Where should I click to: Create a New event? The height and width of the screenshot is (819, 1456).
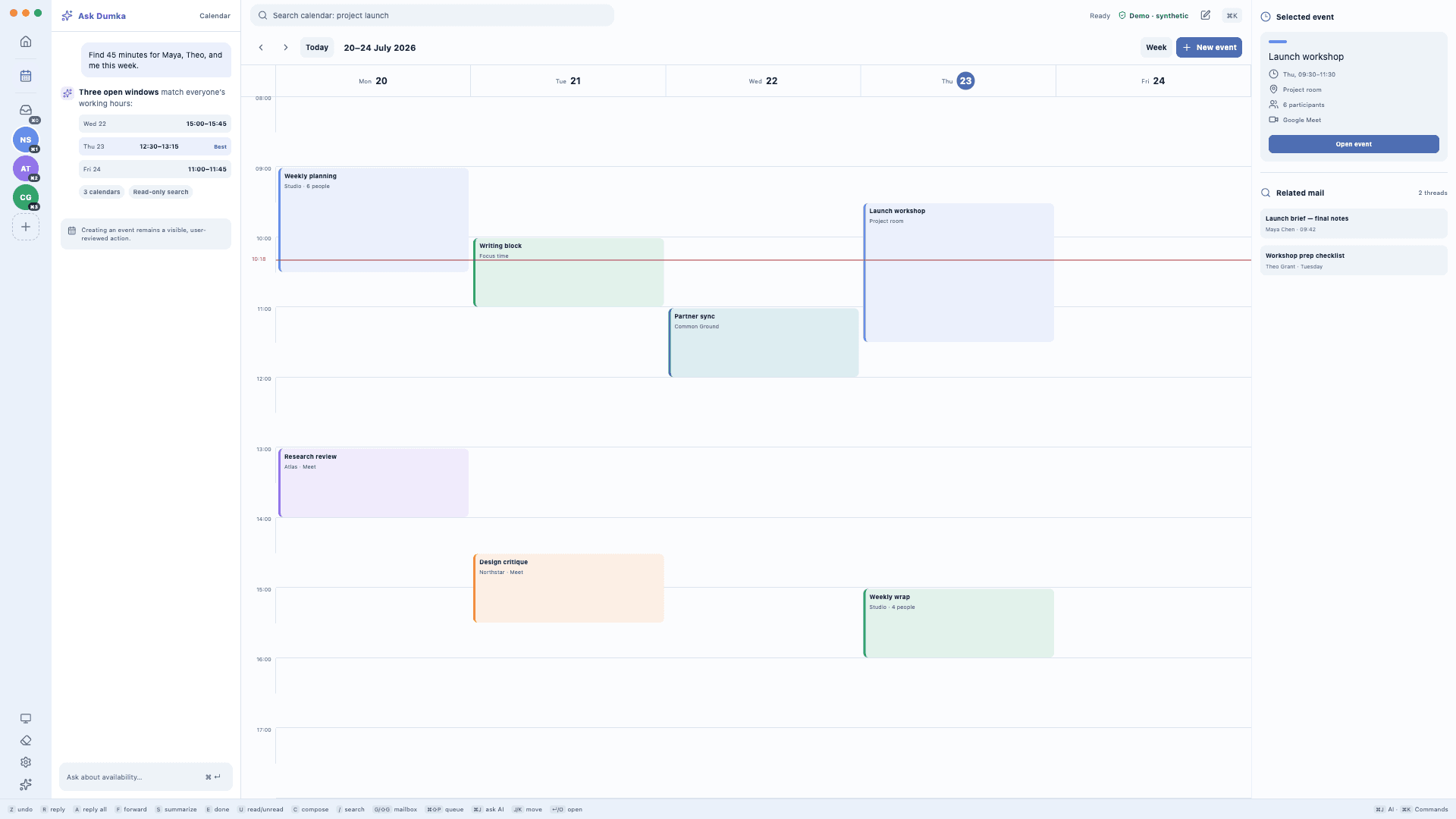(1209, 48)
